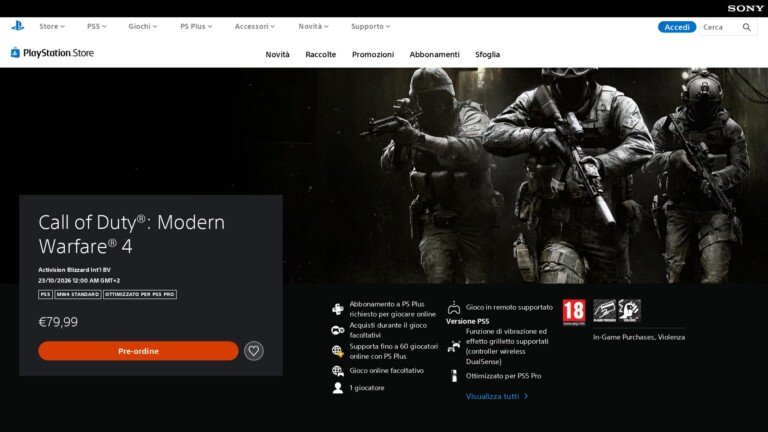Click the Accedi sign-in button

[x=677, y=27]
